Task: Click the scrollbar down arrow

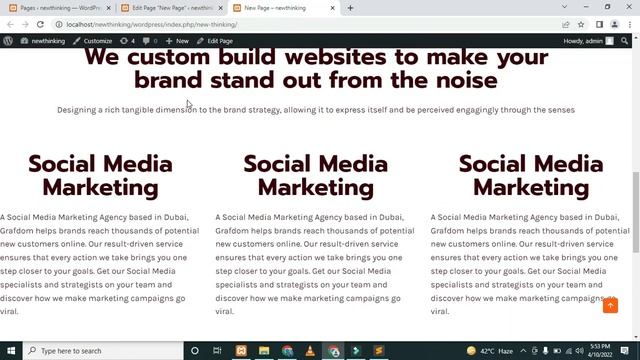Action: (636, 337)
